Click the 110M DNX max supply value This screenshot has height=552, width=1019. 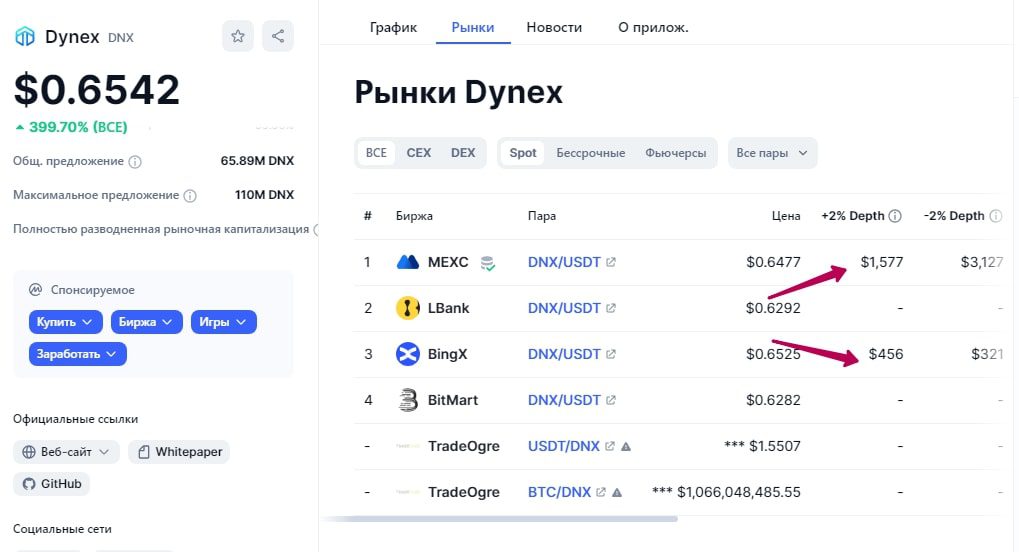(264, 195)
